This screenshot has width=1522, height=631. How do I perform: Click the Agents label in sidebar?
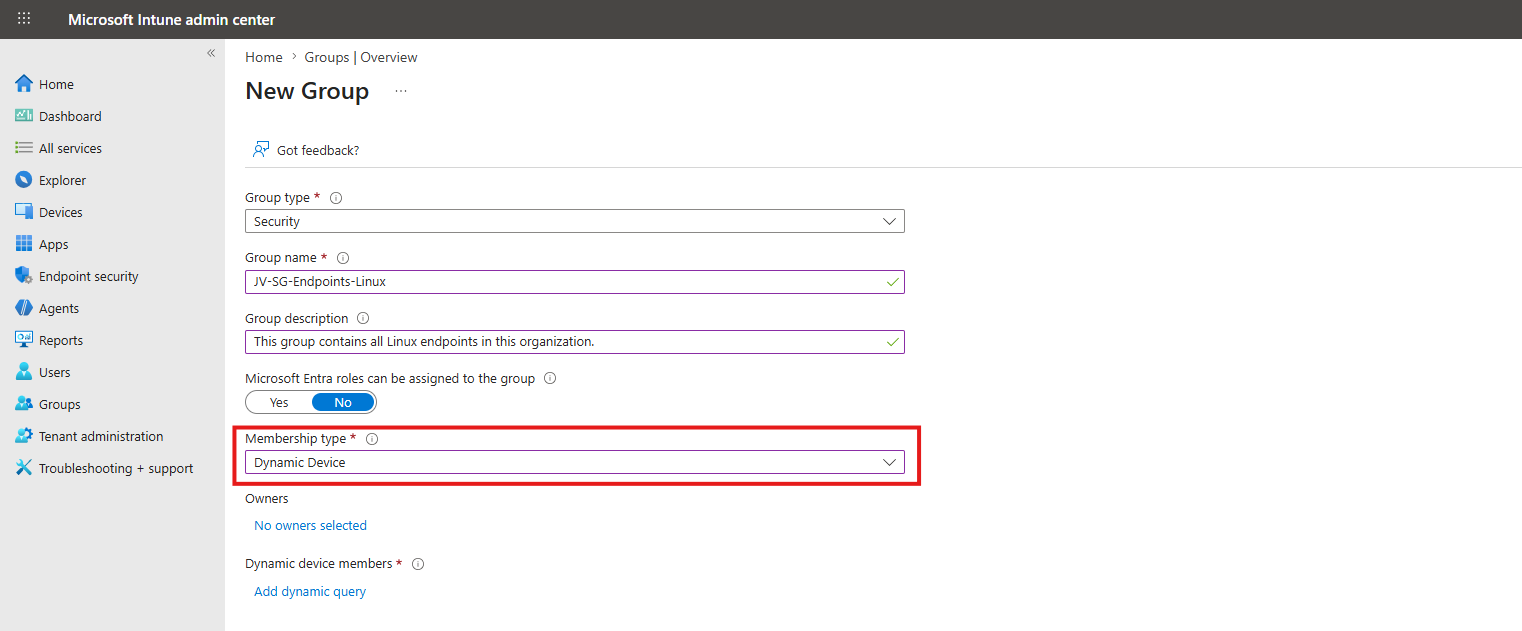(x=59, y=308)
